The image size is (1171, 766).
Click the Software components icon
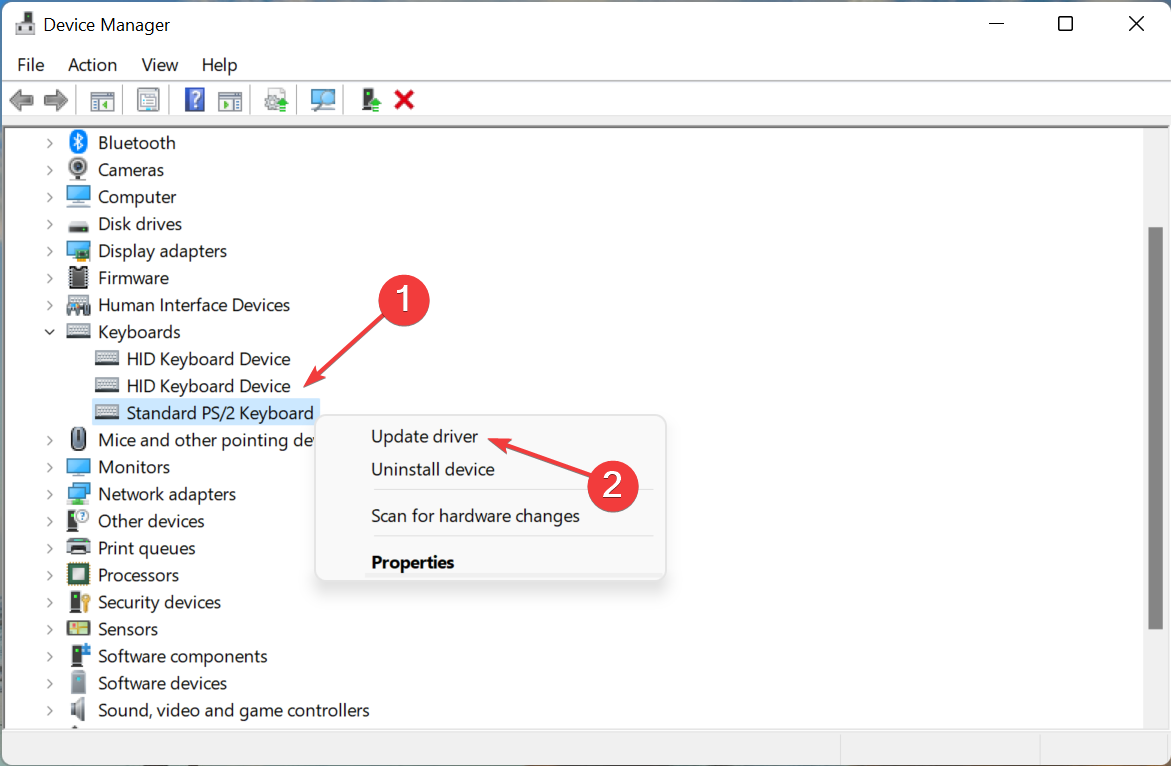(79, 656)
